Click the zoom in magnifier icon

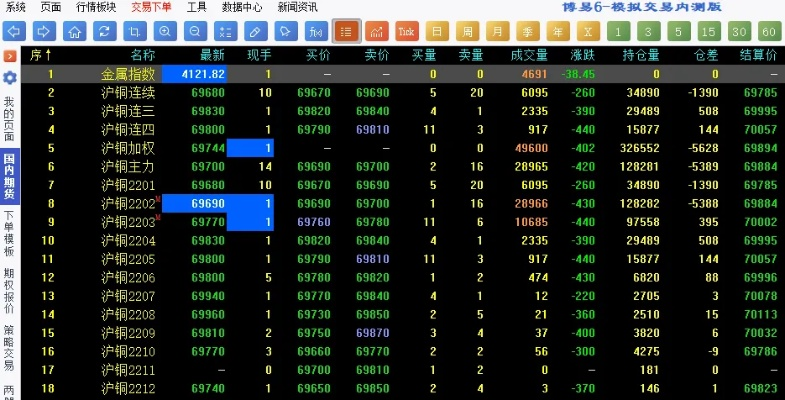point(165,31)
